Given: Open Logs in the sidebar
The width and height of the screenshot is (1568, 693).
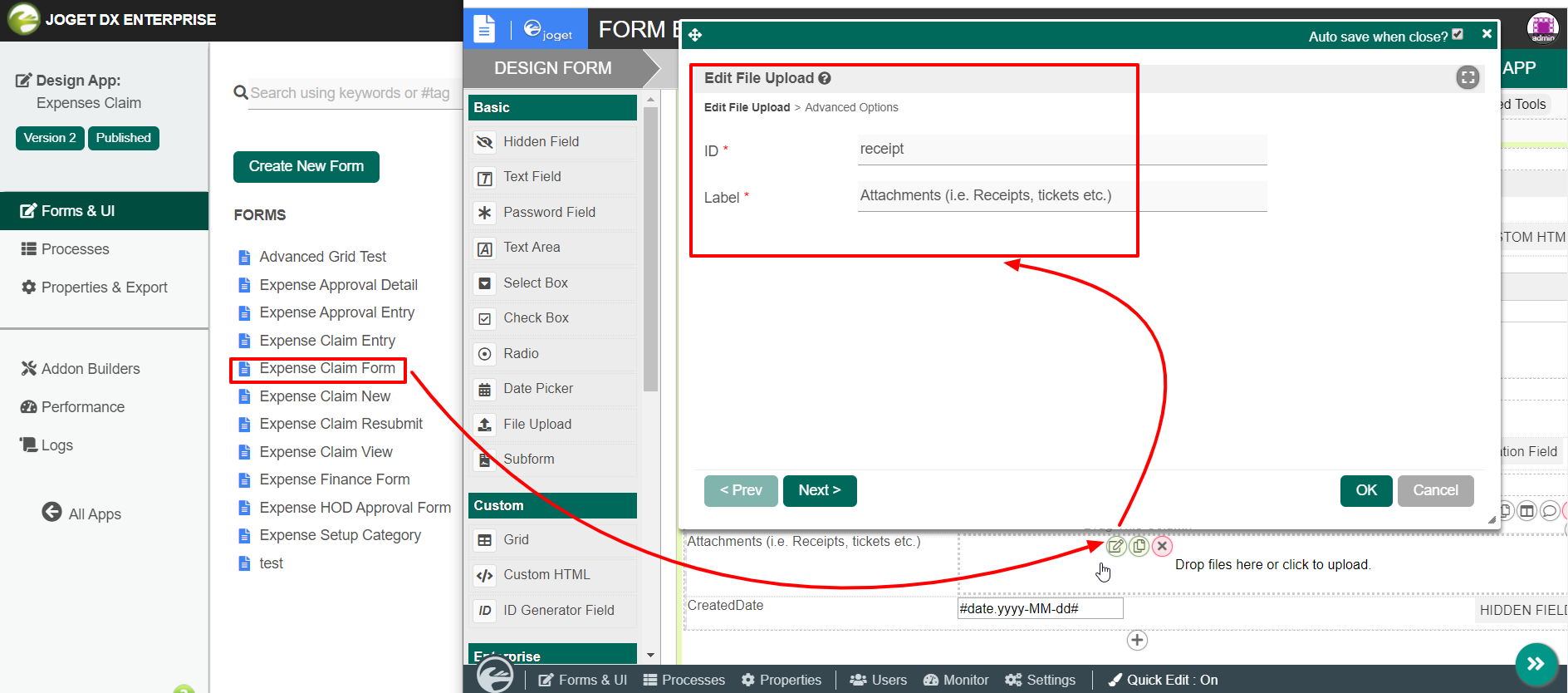Looking at the screenshot, I should click(x=105, y=445).
